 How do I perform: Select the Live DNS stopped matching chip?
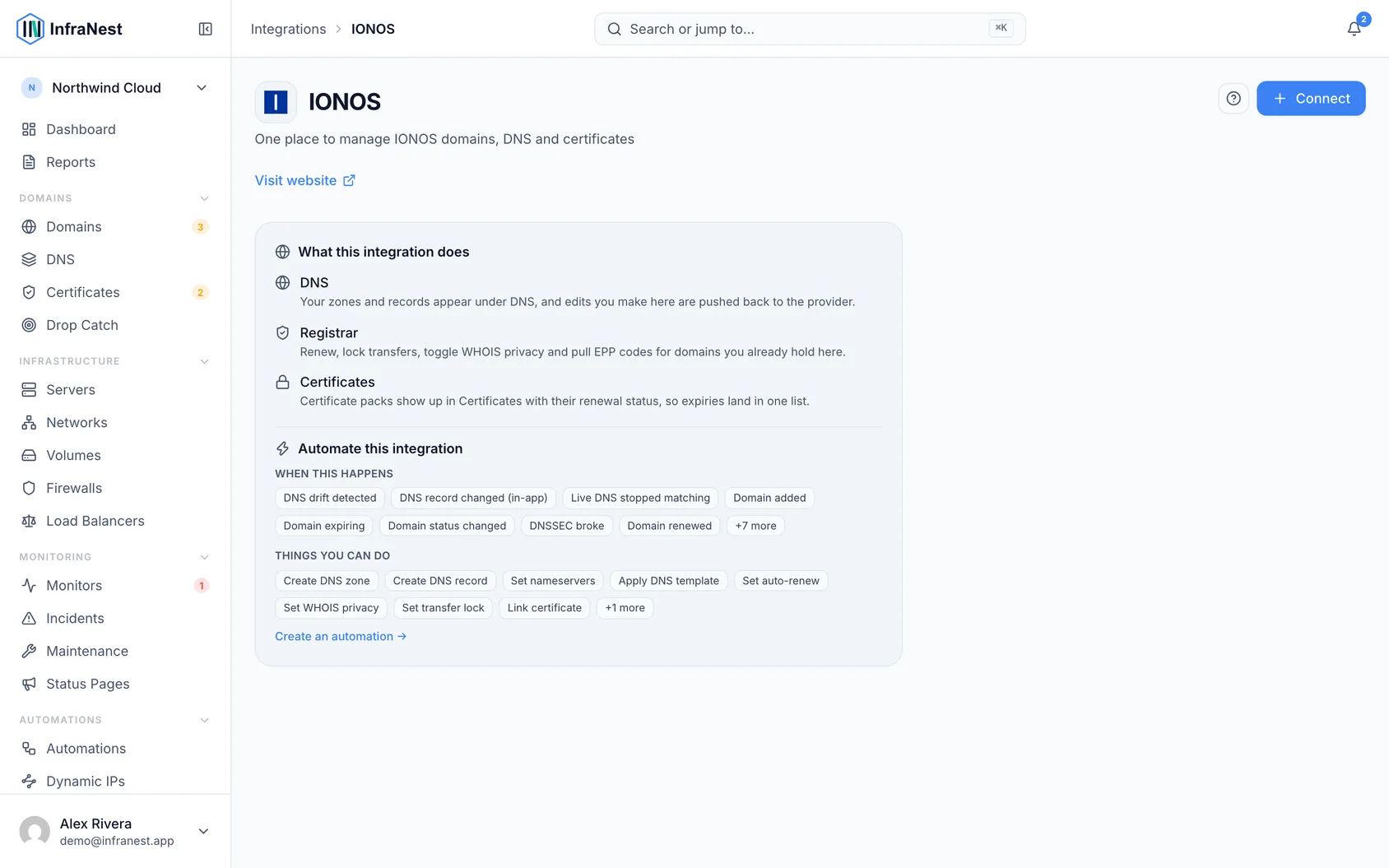tap(640, 498)
